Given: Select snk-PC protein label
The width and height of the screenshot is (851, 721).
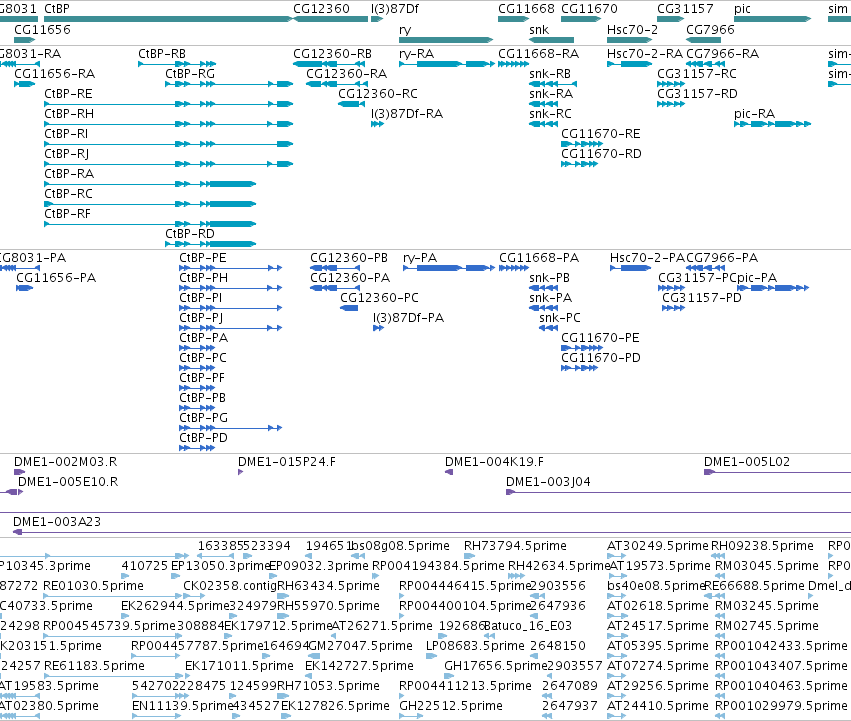Looking at the screenshot, I should [x=560, y=318].
